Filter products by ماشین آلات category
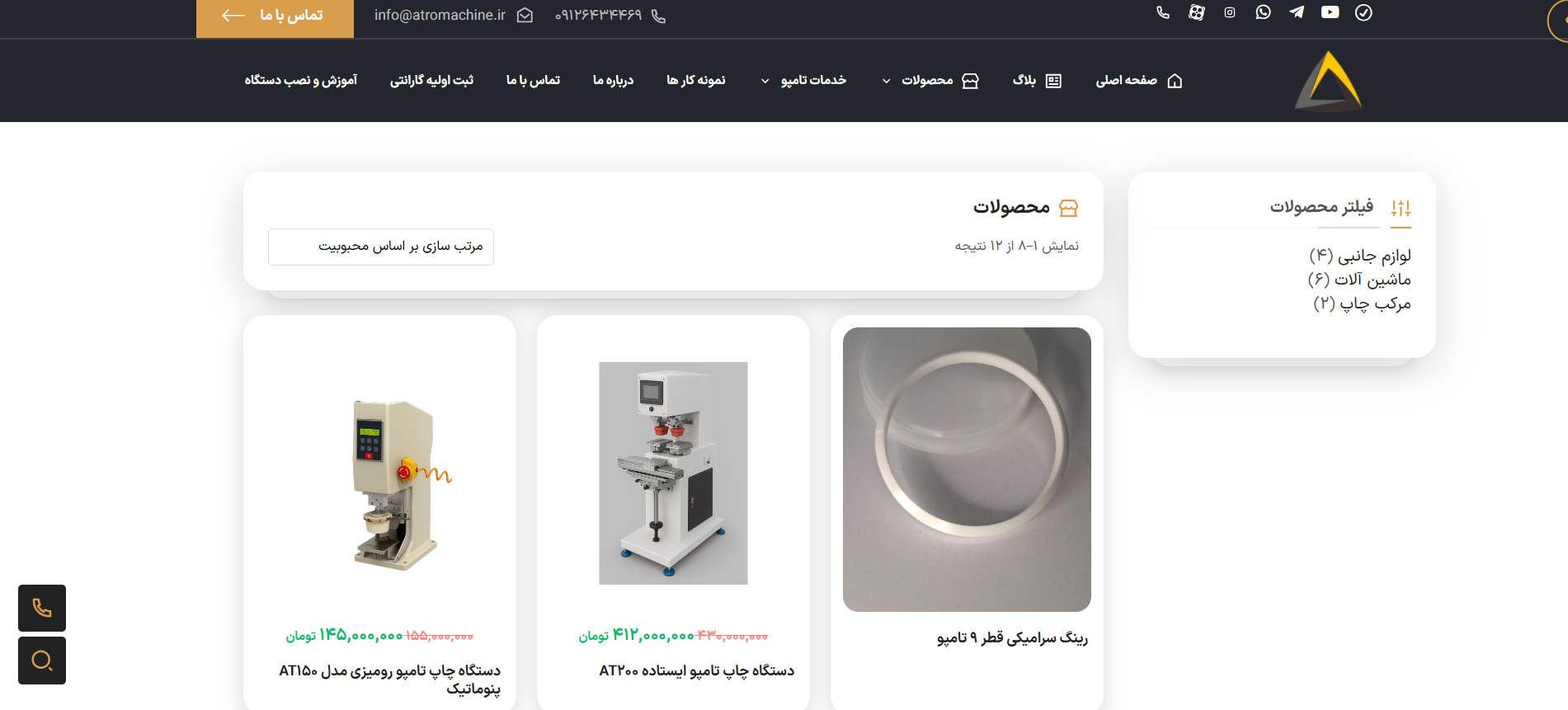This screenshot has height=710, width=1568. click(x=1359, y=280)
